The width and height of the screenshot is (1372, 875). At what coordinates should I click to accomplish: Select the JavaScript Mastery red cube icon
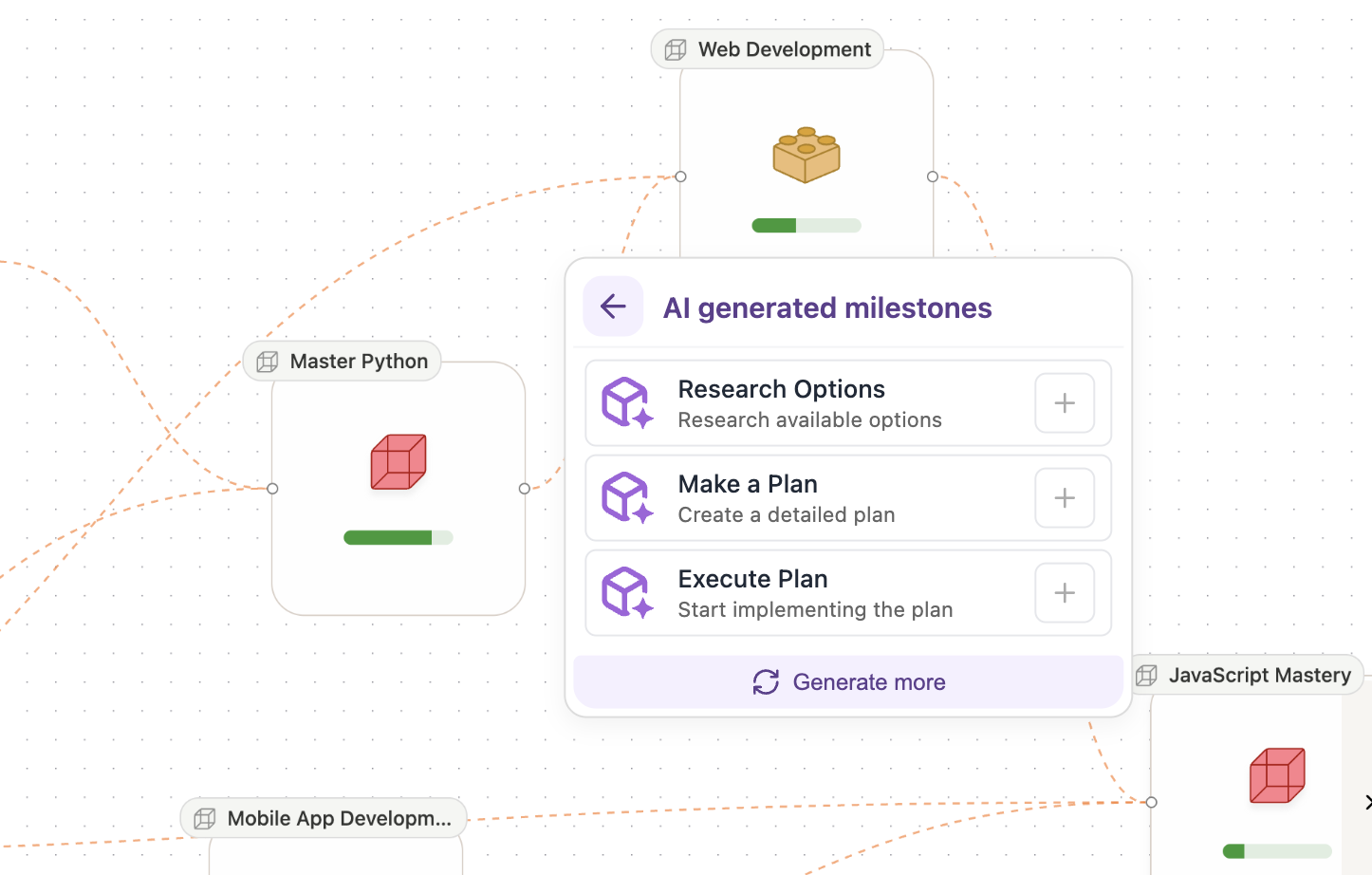pyautogui.click(x=1277, y=775)
